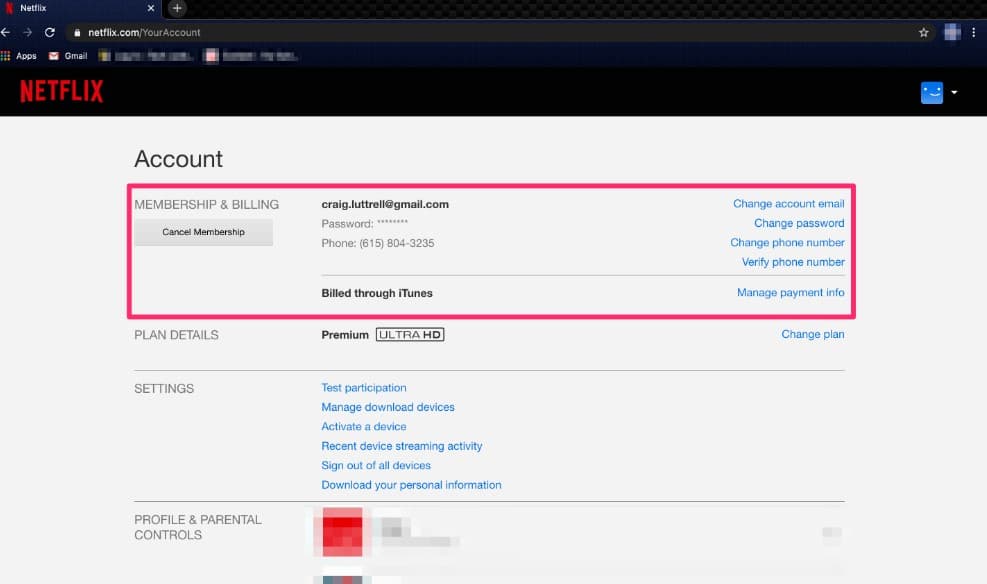Click the Netflix logo

click(x=62, y=91)
